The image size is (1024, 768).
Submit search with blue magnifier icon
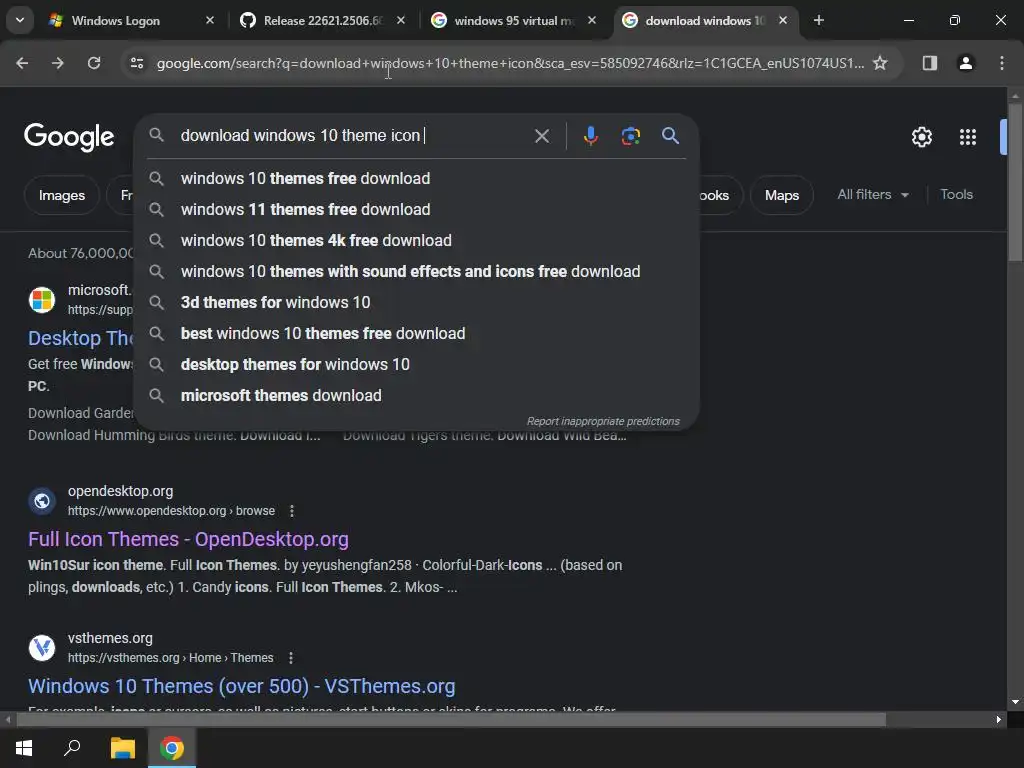670,136
